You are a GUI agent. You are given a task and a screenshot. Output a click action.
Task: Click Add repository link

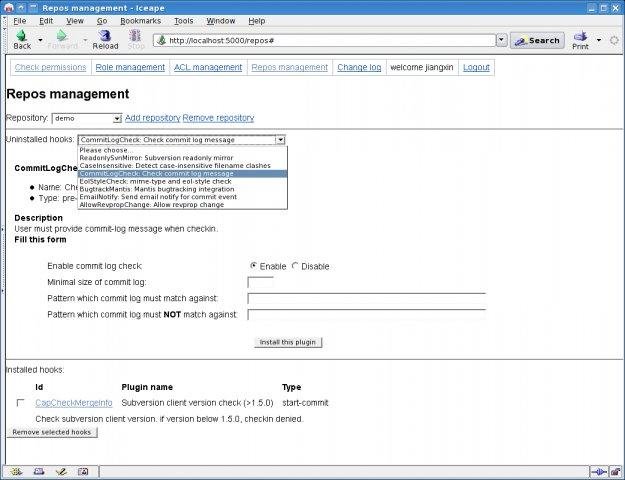(x=152, y=118)
